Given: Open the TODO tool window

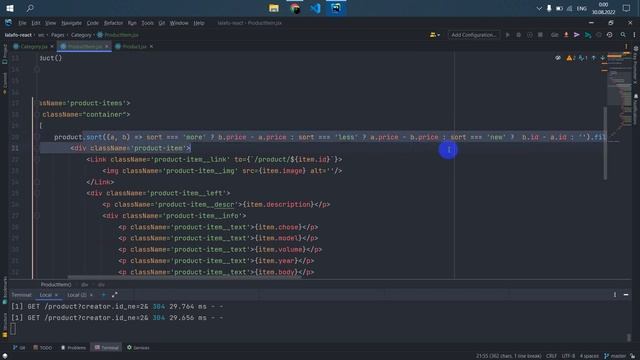Looking at the screenshot, I should pos(42,348).
